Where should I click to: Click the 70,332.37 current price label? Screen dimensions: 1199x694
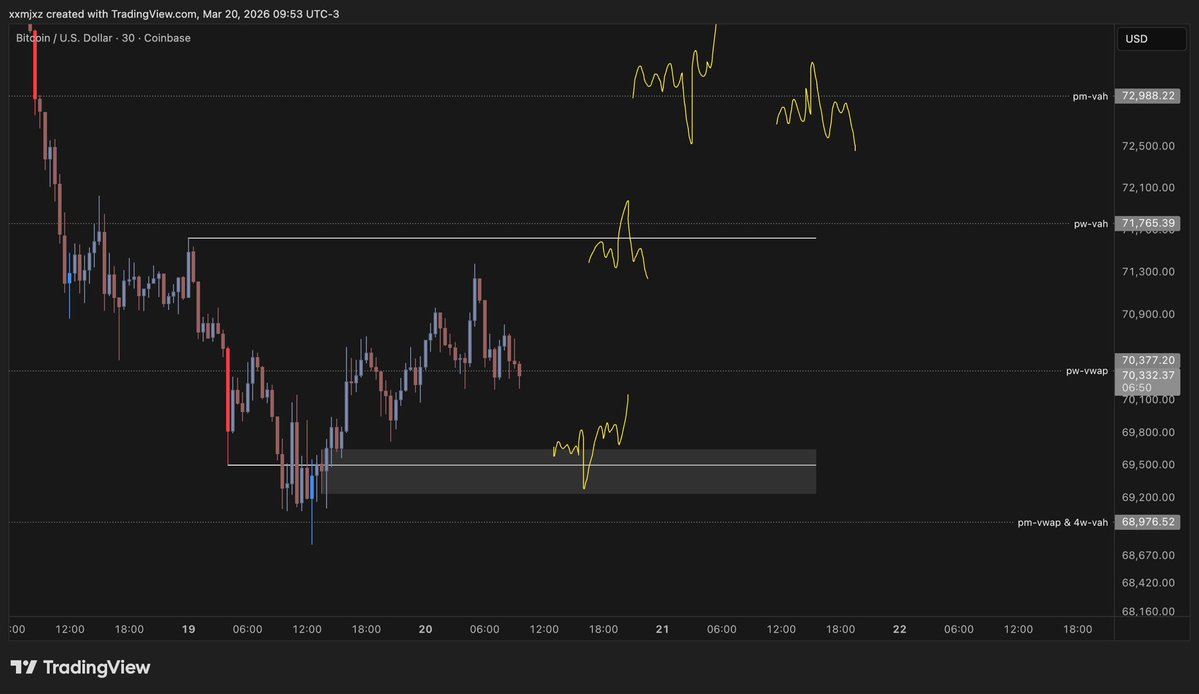coord(1148,375)
